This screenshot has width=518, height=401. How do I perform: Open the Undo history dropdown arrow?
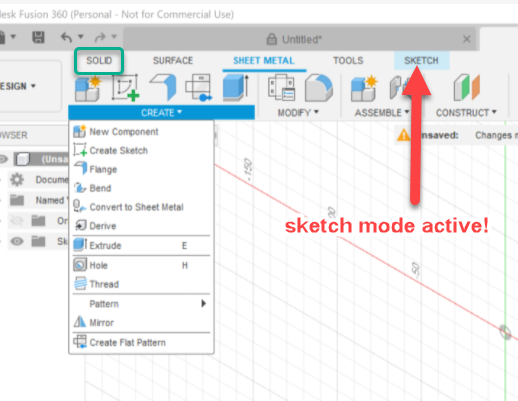(81, 36)
